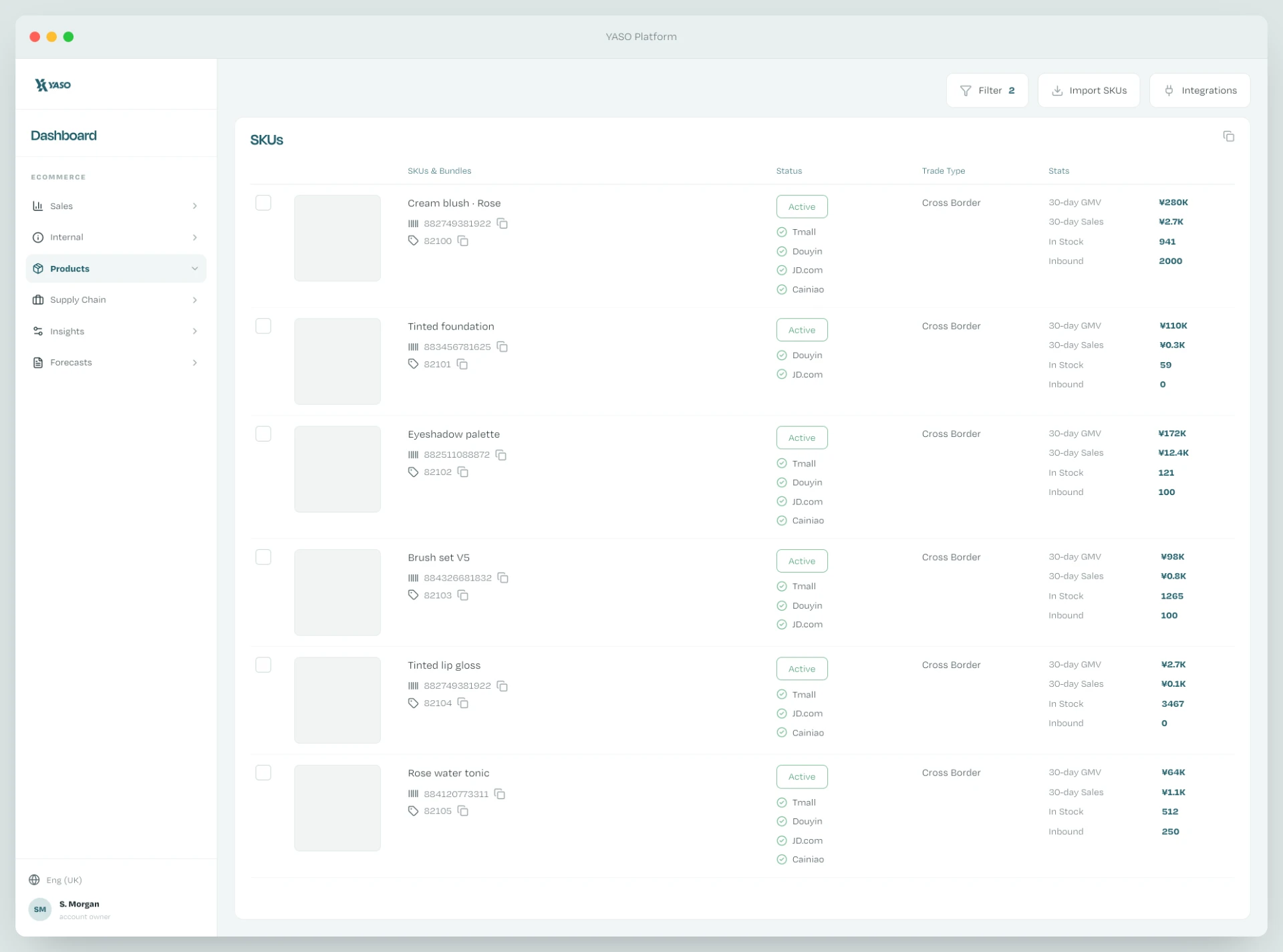Check the Eyeshadow palette row checkbox

click(263, 434)
